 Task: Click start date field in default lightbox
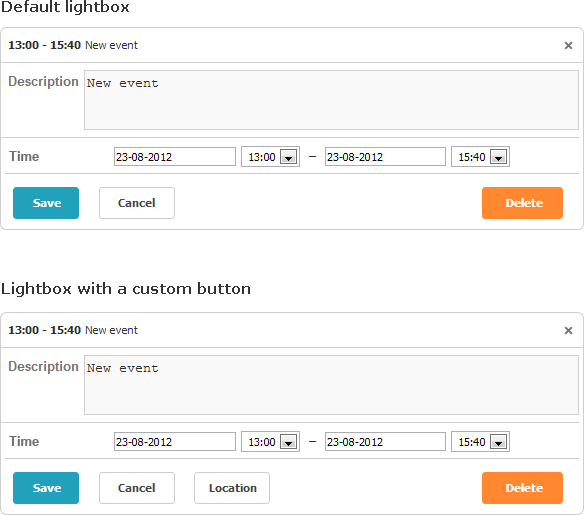coord(175,157)
